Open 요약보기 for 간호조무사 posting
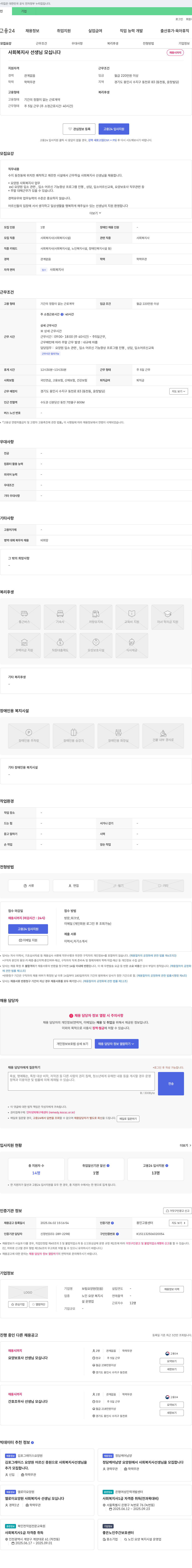 click(172, 1405)
